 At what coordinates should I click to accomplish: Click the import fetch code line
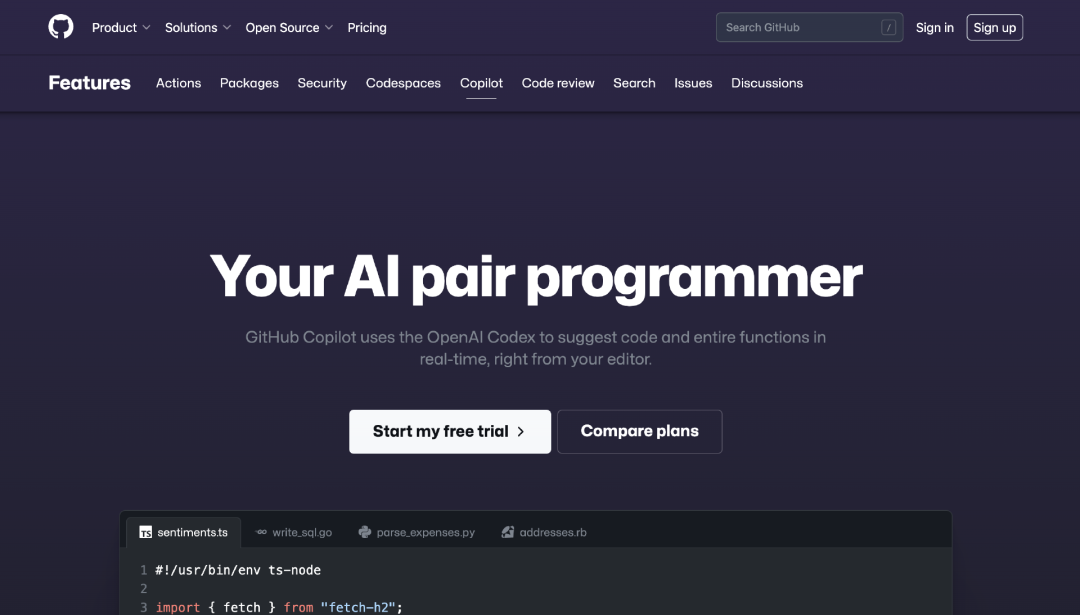pos(279,607)
